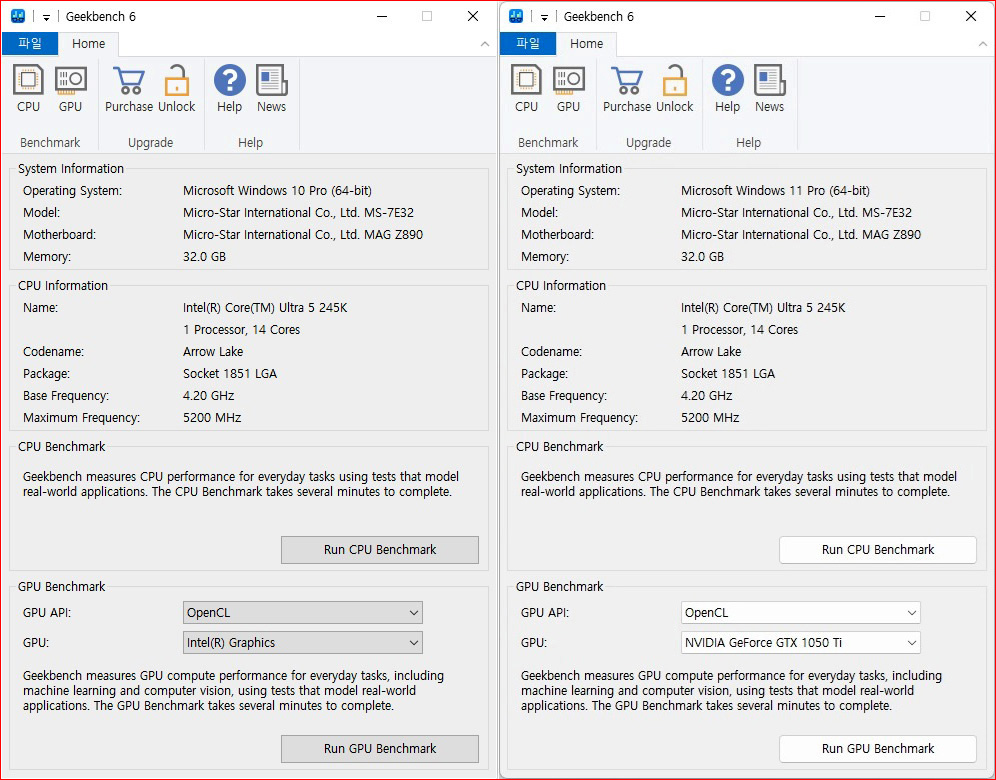Click 'MS-7E32' model value in left window

[389, 212]
